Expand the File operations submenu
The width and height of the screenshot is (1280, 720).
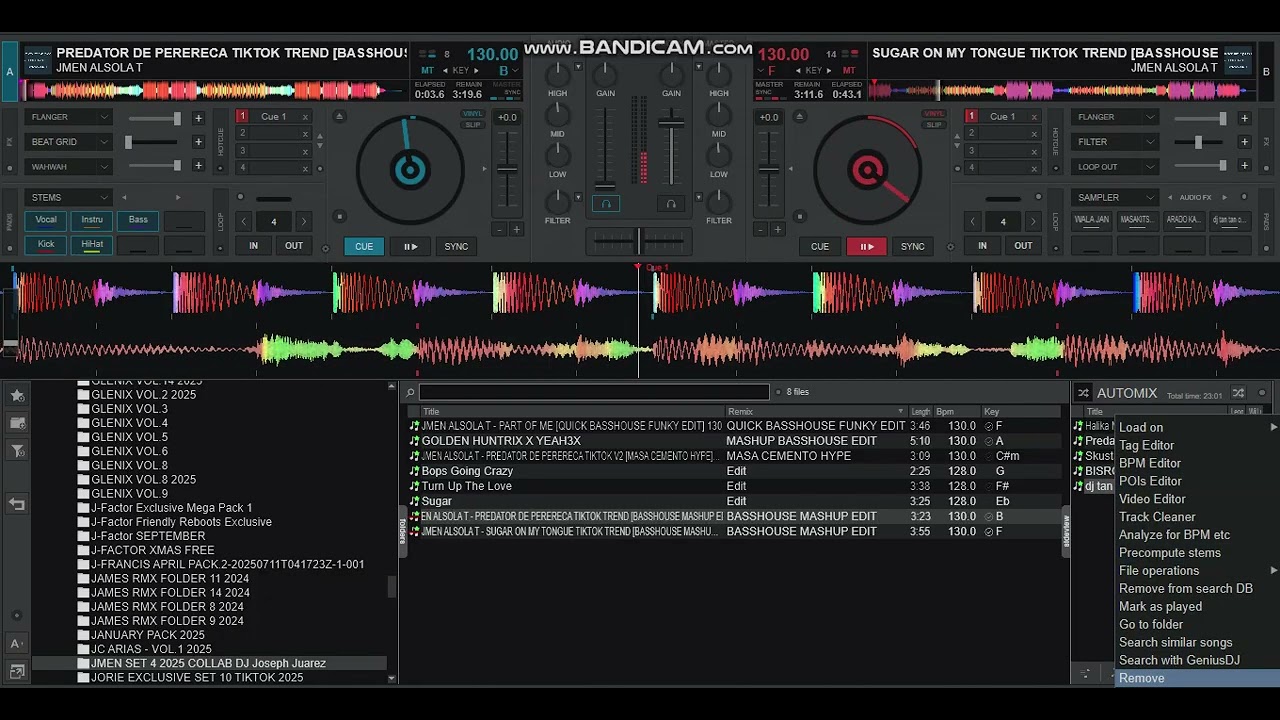(x=1197, y=571)
